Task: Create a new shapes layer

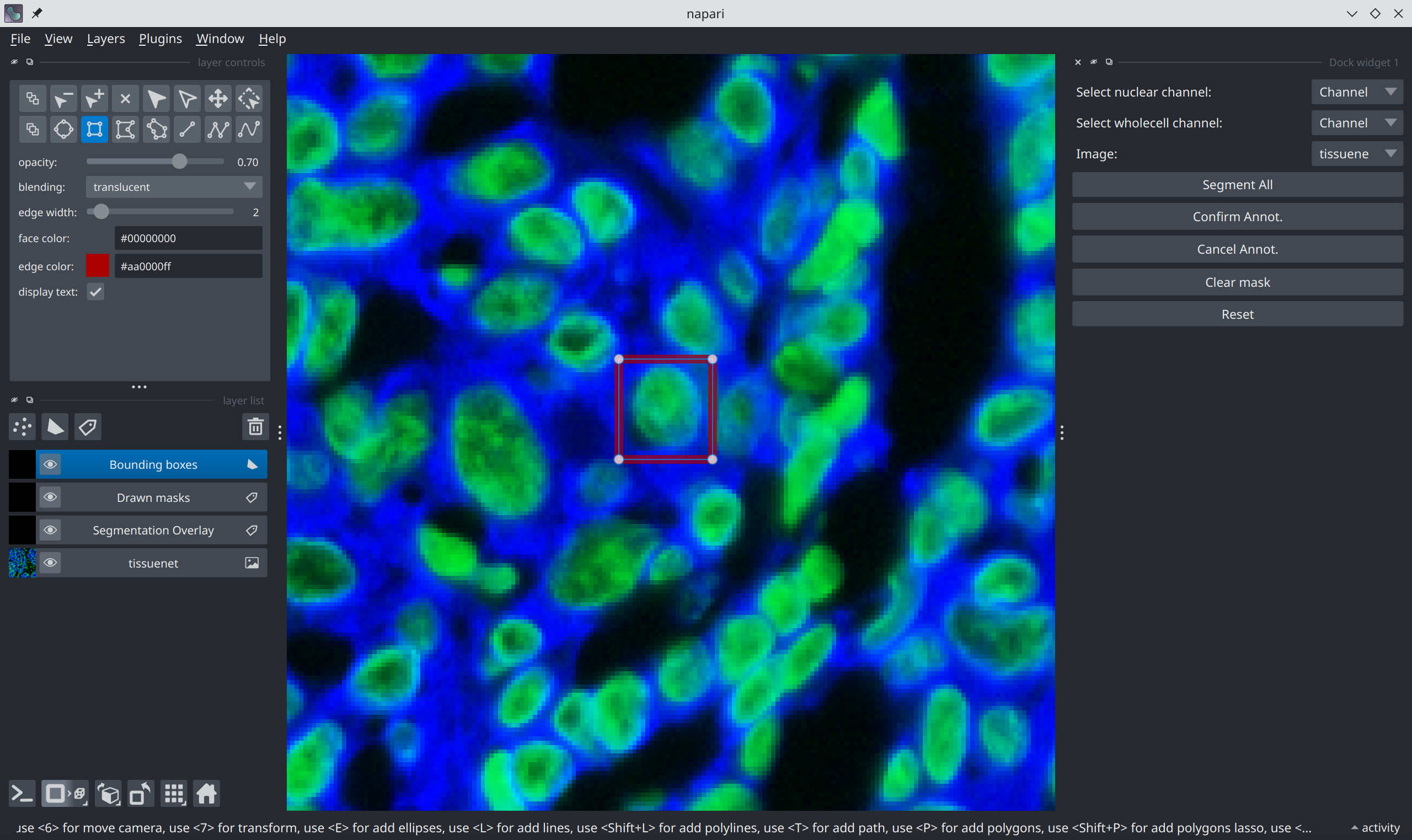Action: 56,427
